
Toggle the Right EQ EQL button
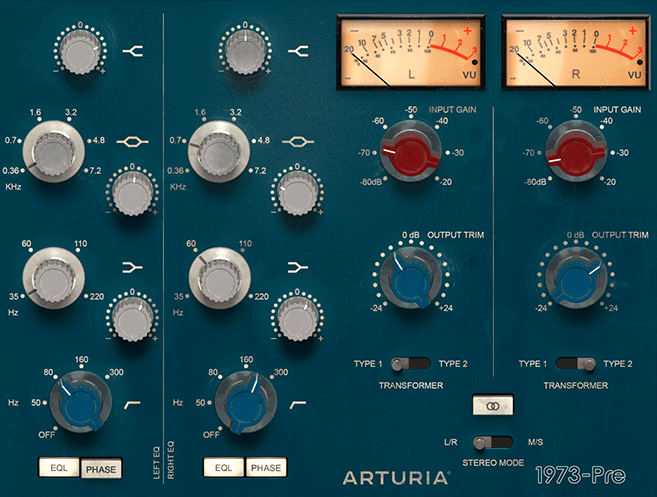click(223, 468)
